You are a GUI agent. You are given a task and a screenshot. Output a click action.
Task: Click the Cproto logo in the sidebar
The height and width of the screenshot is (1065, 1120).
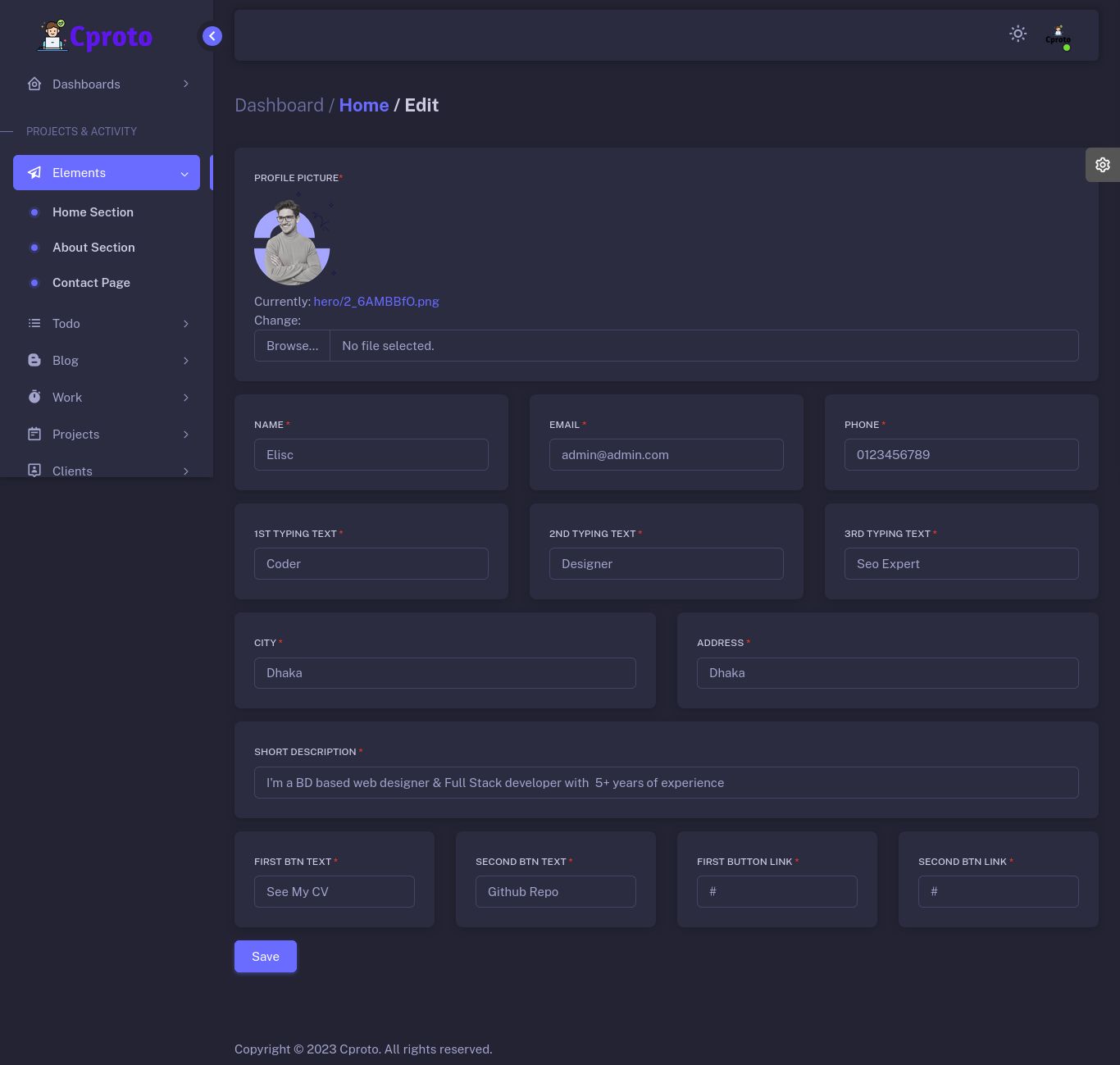point(95,36)
